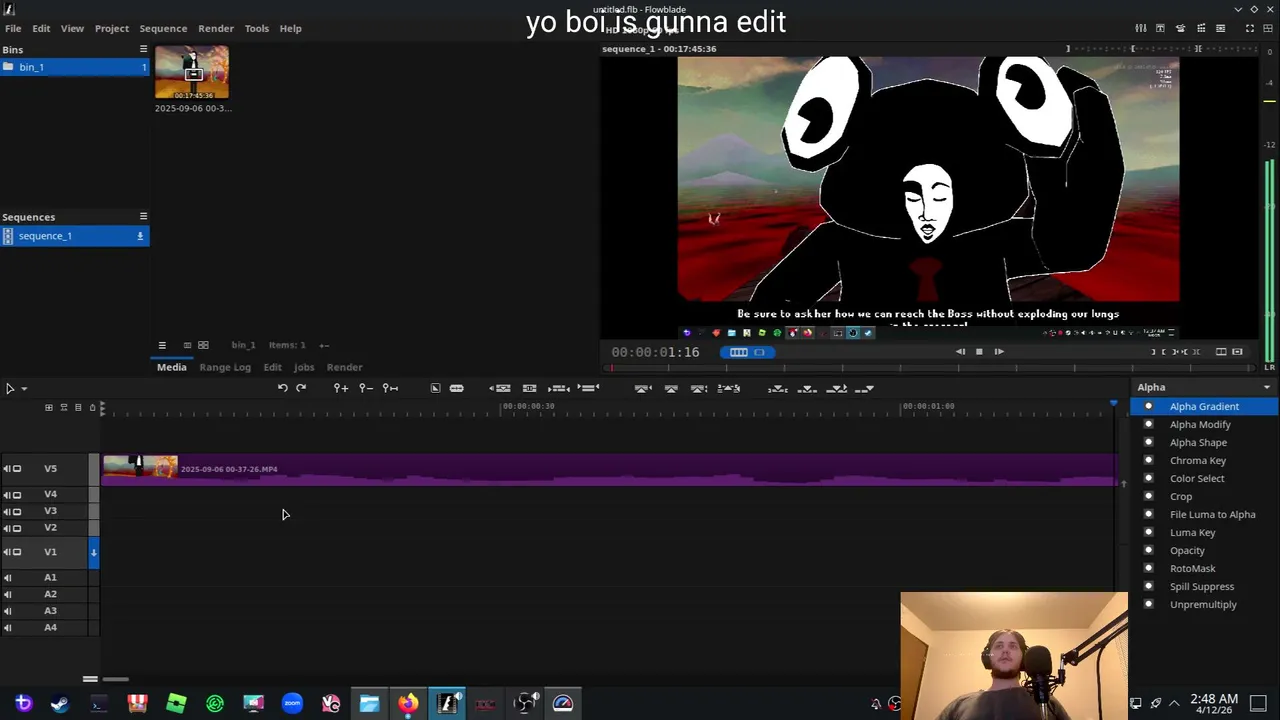
Task: Fit the timeline zoom to sequence length
Action: (391, 388)
